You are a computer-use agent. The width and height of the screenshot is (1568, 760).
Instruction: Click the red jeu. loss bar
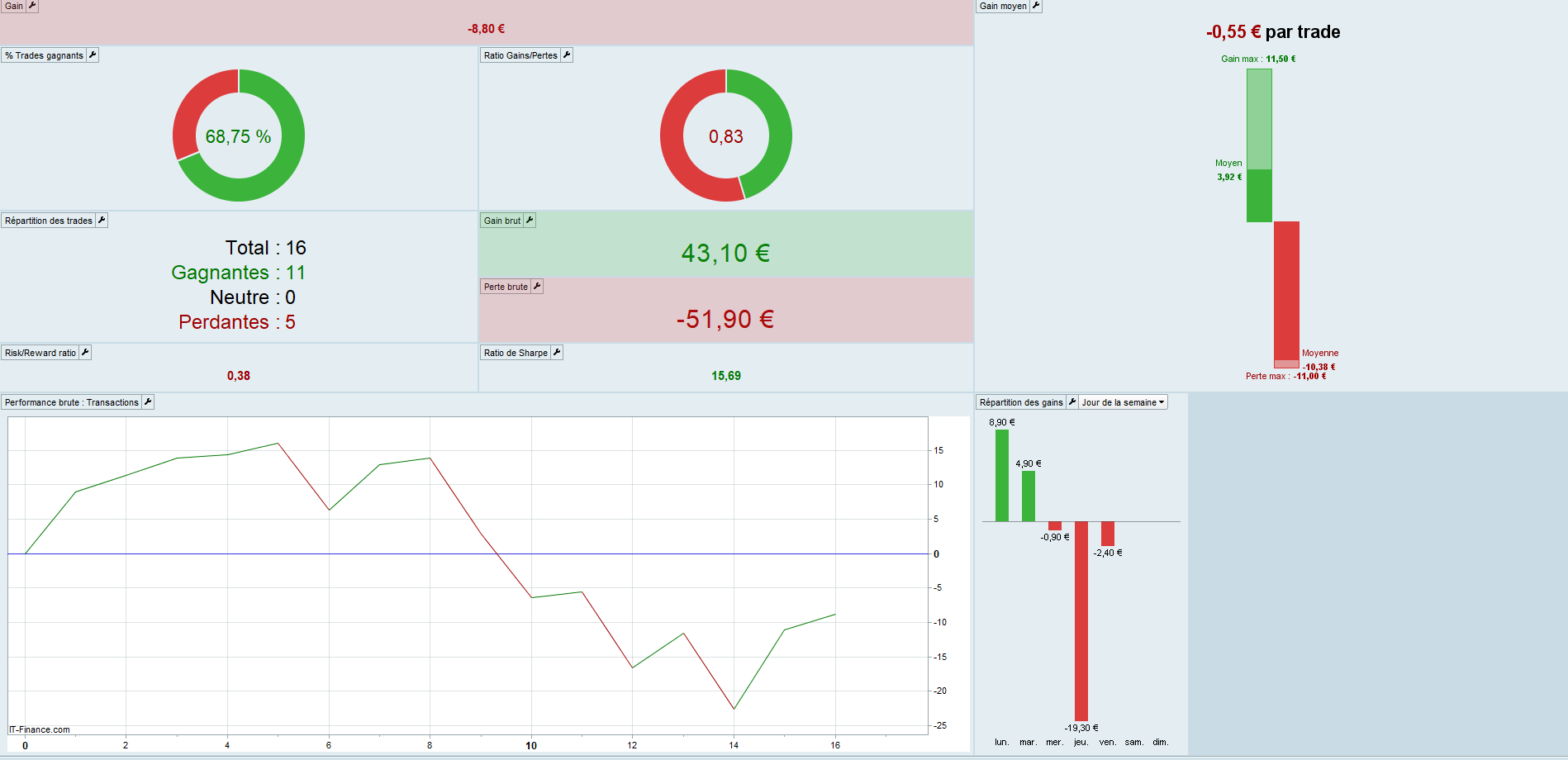[x=1081, y=621]
